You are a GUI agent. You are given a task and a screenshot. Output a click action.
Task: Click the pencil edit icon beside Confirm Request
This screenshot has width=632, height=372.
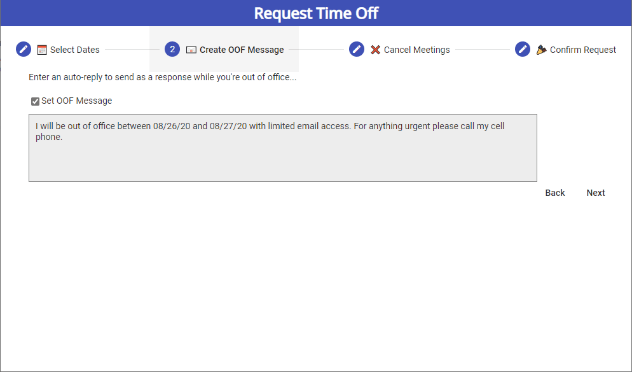(x=522, y=49)
